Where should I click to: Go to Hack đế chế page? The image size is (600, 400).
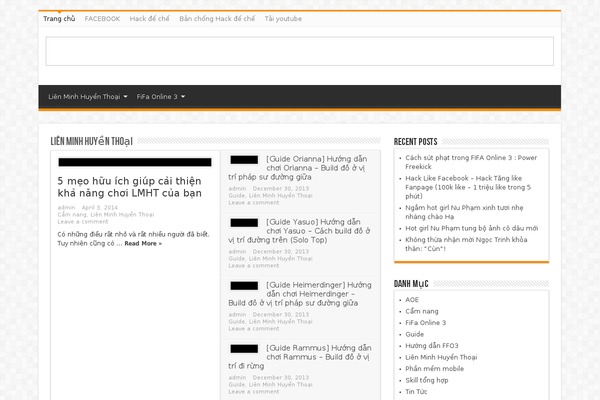(149, 19)
